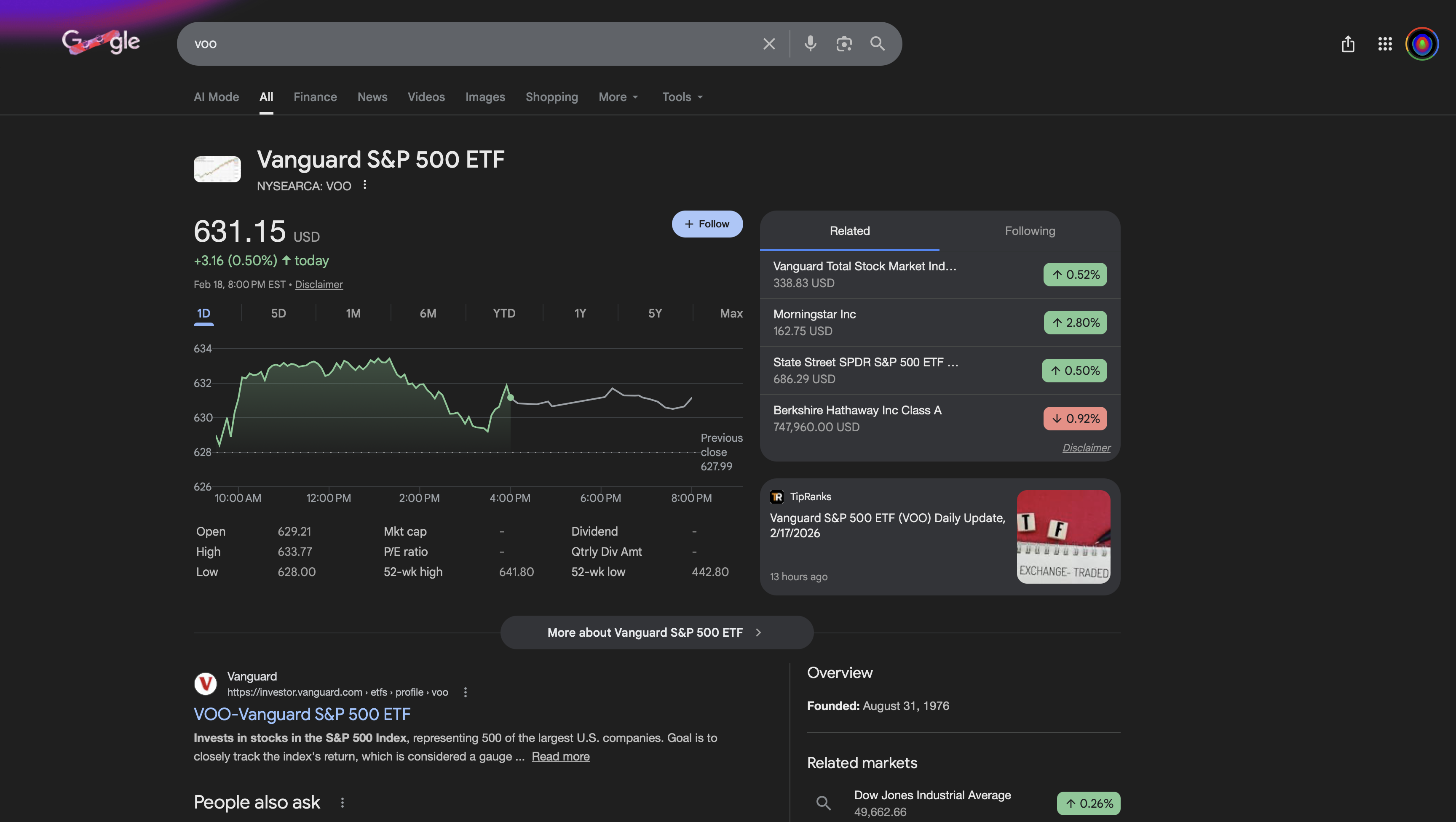The width and height of the screenshot is (1456, 822).
Task: Open the Following tab in stocks panel
Action: tap(1029, 230)
